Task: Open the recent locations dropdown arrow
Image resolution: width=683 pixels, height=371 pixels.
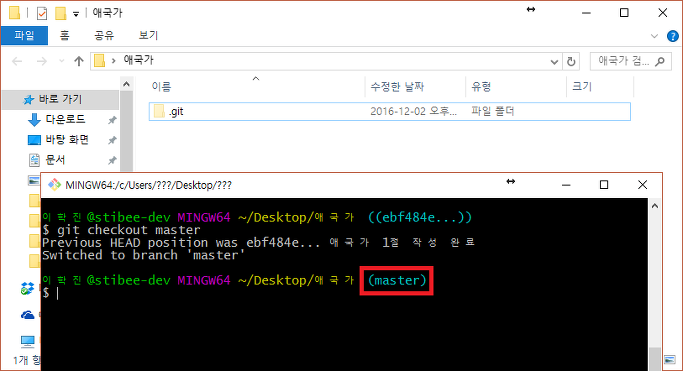Action: (x=61, y=61)
